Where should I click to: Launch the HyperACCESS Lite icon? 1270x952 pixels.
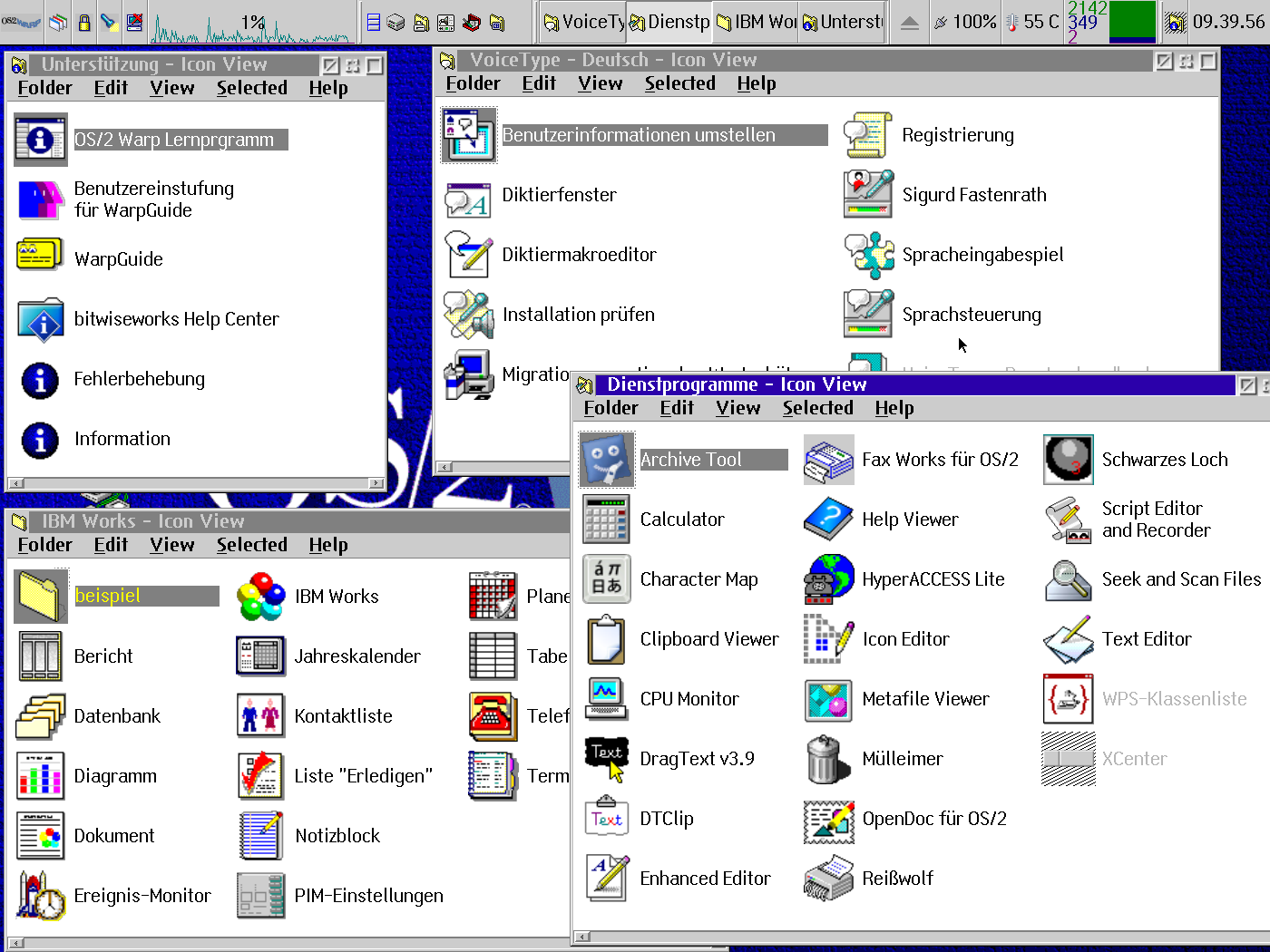point(829,579)
